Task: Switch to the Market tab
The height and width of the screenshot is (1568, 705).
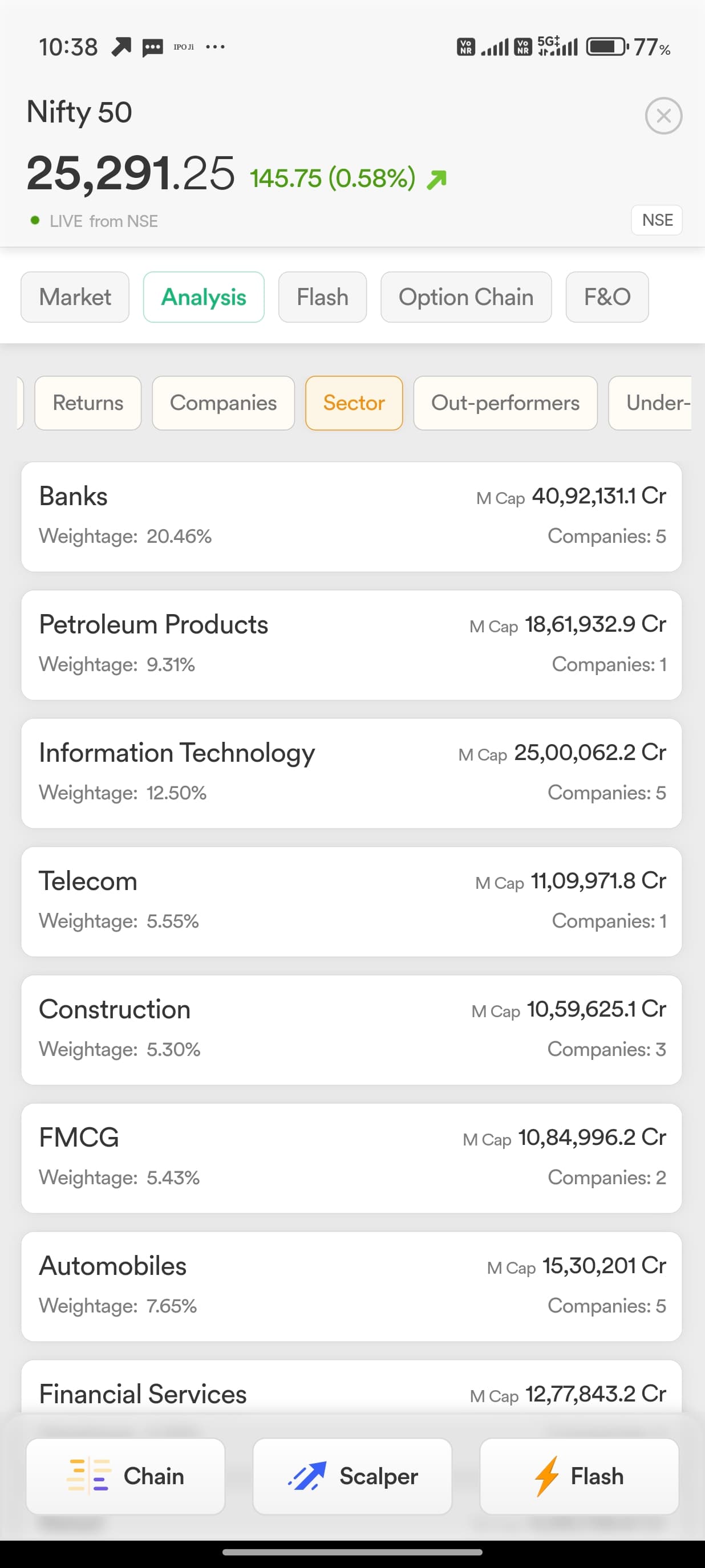Action: click(75, 297)
